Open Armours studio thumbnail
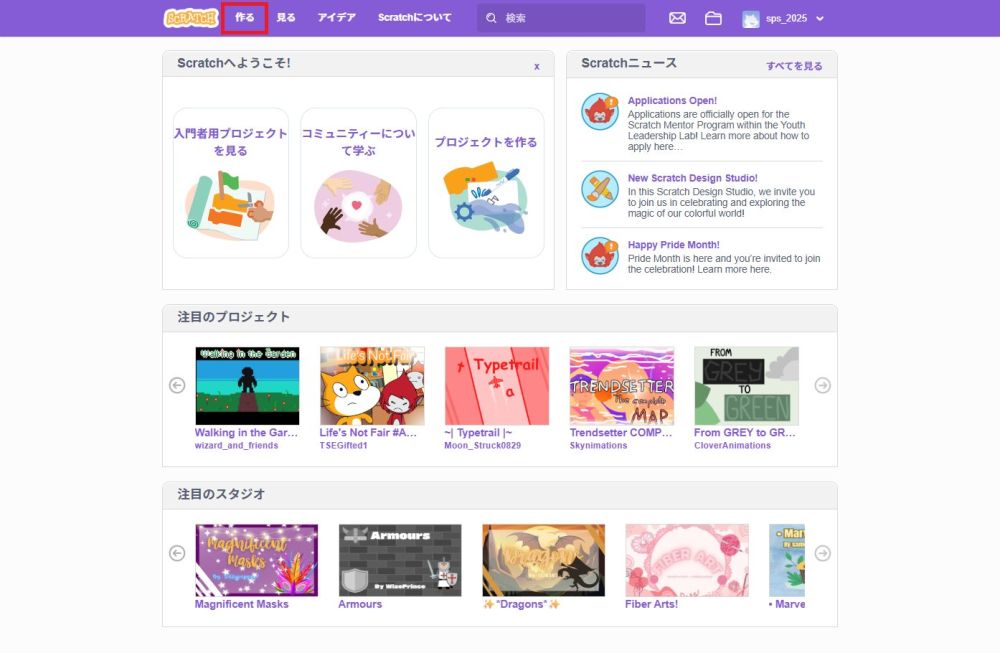Image resolution: width=1000 pixels, height=653 pixels. click(400, 561)
